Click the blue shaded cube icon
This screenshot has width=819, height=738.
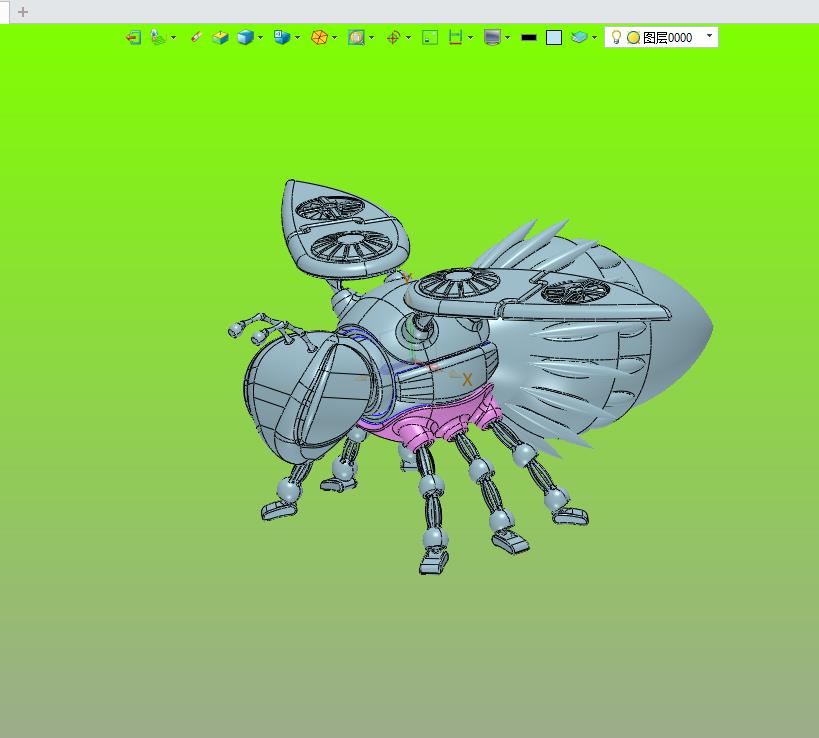click(x=245, y=38)
